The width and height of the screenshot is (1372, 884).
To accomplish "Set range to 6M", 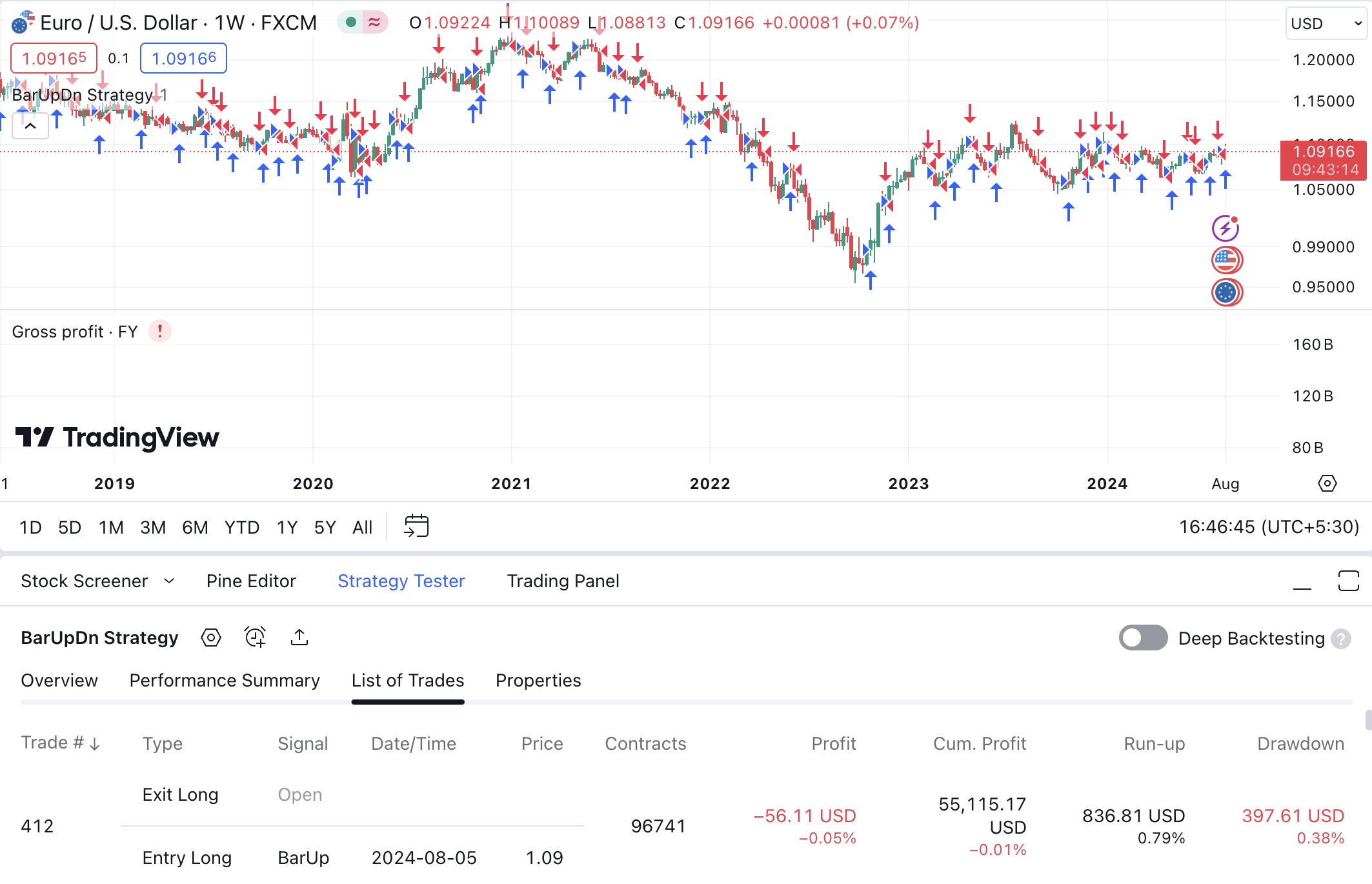I will pos(195,527).
